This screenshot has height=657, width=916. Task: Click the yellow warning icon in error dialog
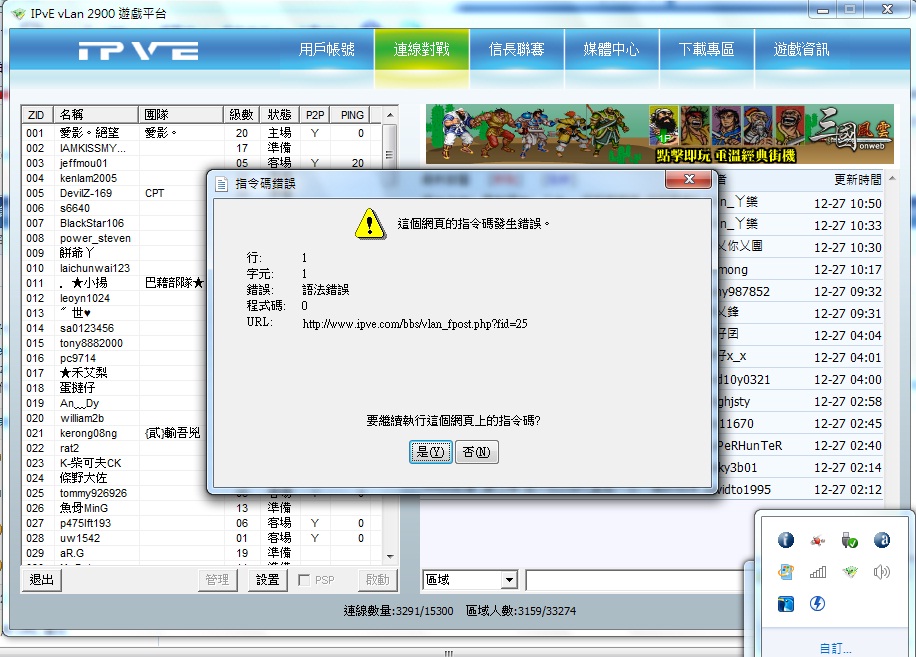point(370,224)
